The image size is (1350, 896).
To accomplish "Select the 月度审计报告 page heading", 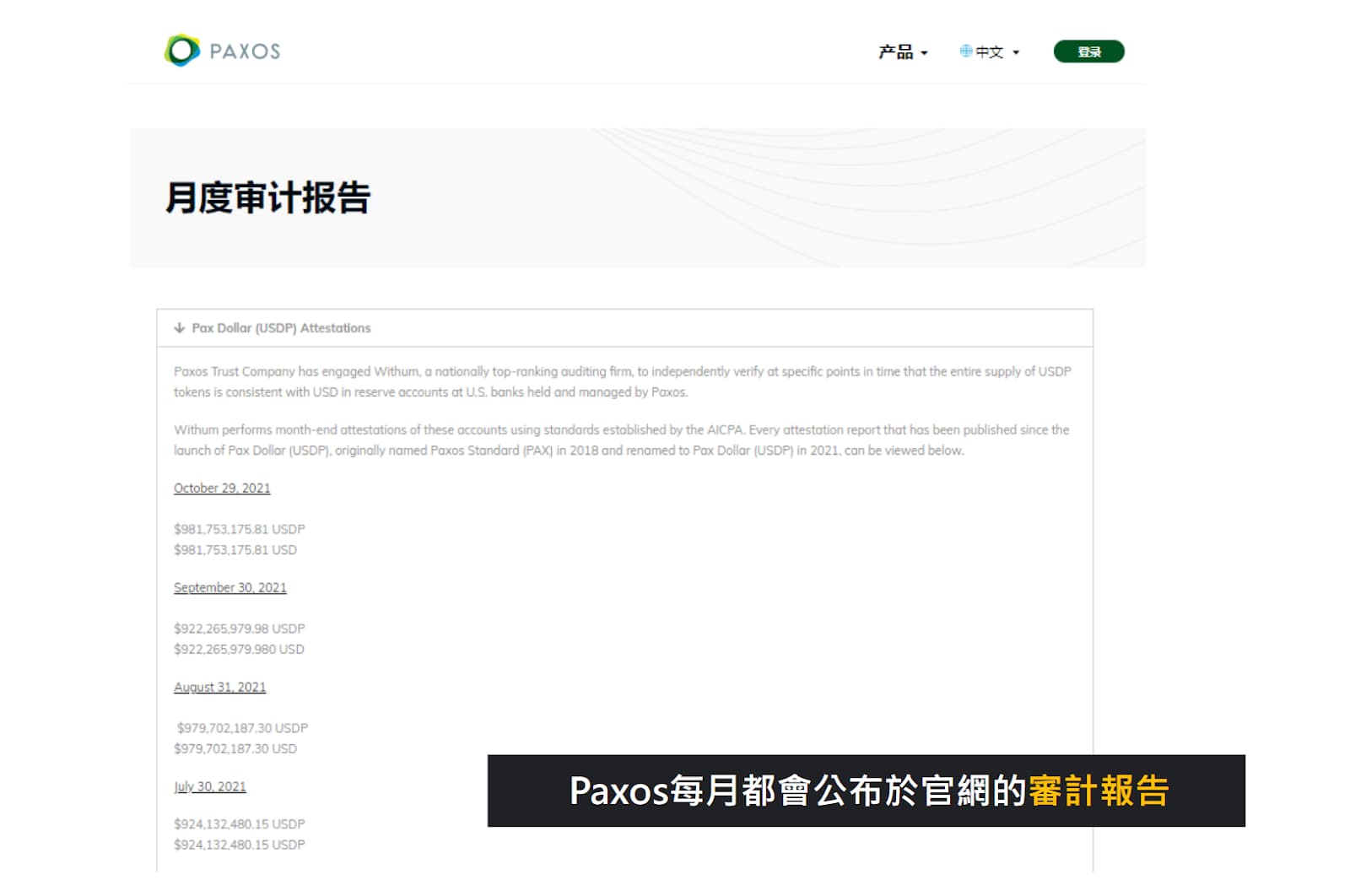I will tap(267, 197).
